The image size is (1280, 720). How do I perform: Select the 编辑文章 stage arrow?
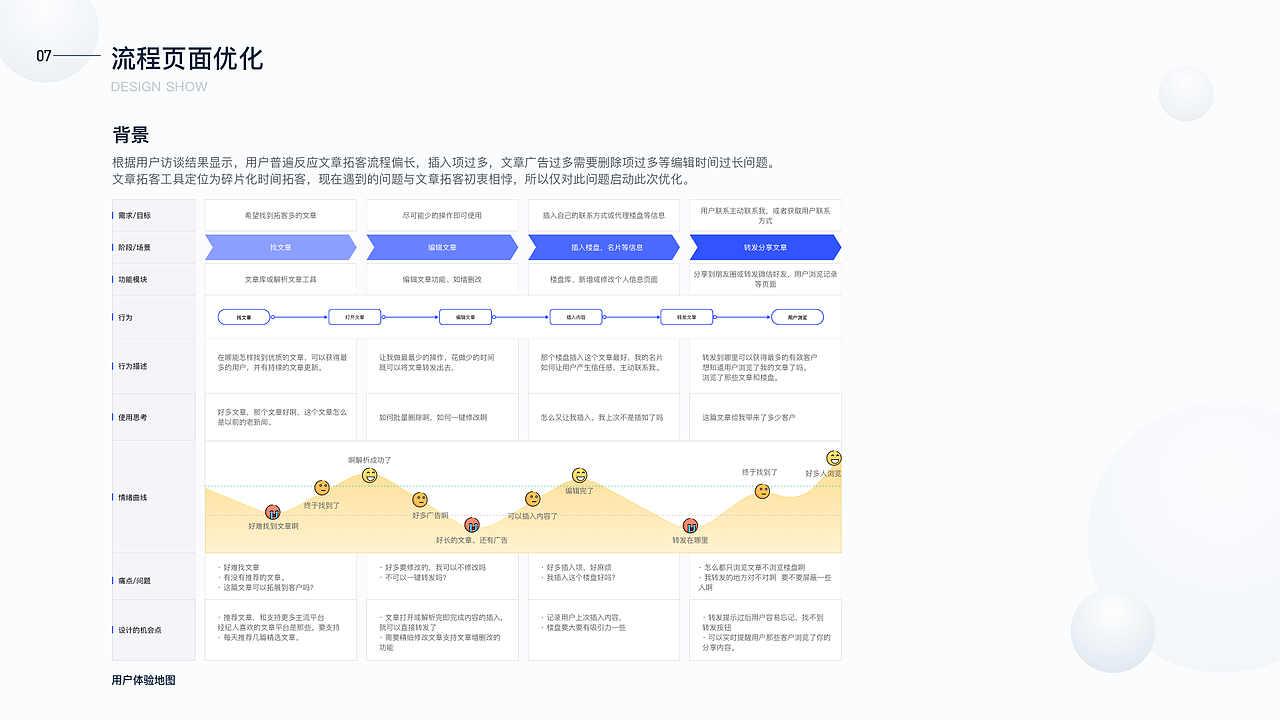tap(442, 247)
